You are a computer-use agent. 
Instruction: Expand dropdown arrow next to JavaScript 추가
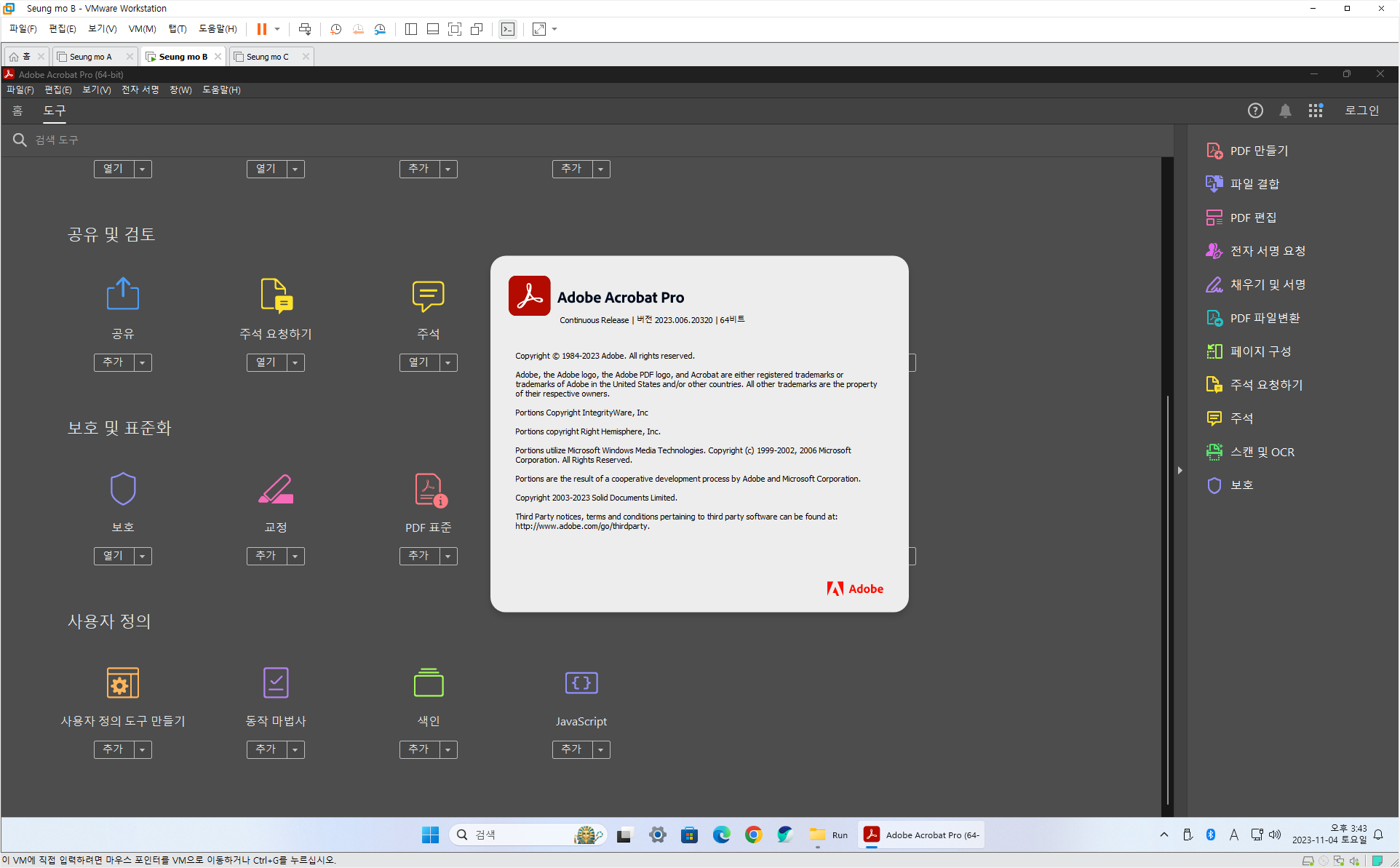pyautogui.click(x=601, y=749)
